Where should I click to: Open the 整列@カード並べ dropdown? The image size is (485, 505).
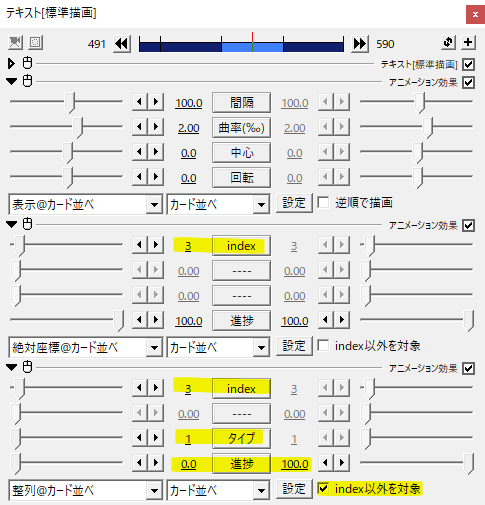[x=86, y=490]
